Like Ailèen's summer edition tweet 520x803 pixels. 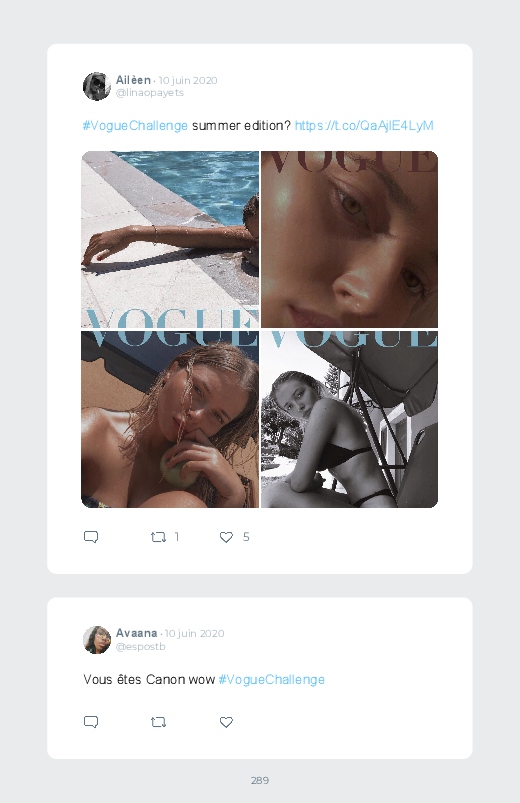(226, 537)
